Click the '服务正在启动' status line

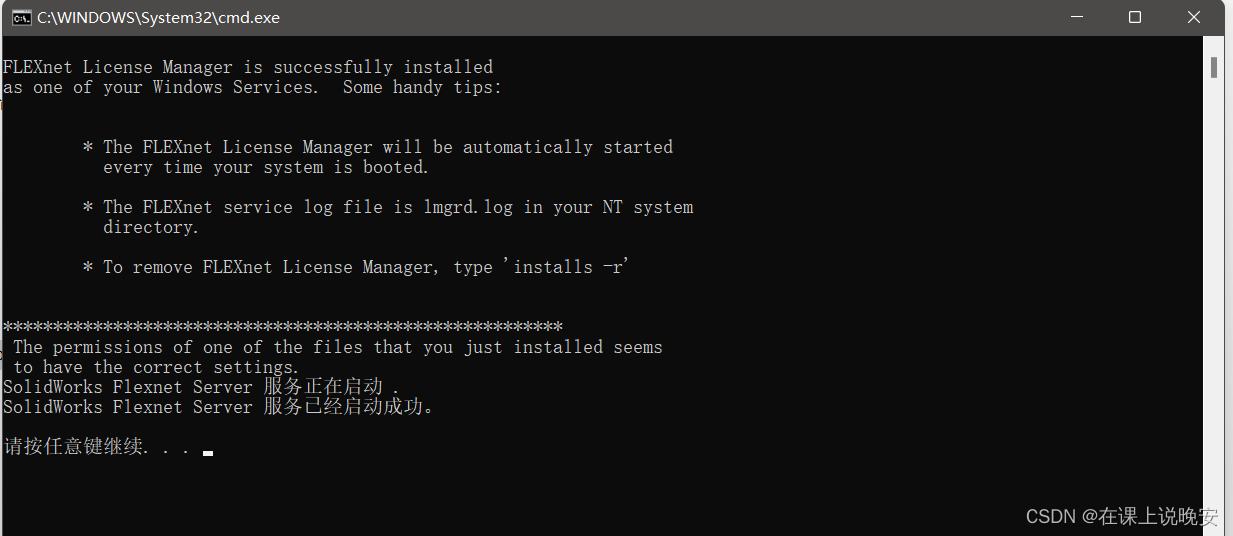200,387
